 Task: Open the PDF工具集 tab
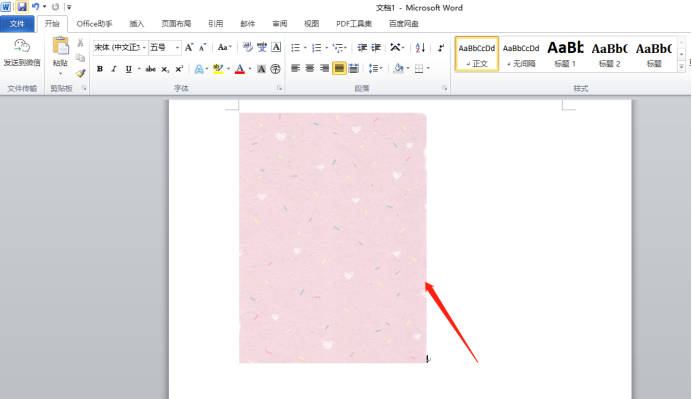coord(354,23)
